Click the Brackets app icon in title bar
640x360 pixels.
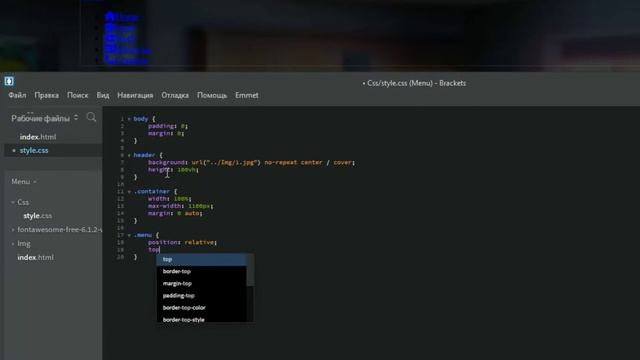[9, 81]
